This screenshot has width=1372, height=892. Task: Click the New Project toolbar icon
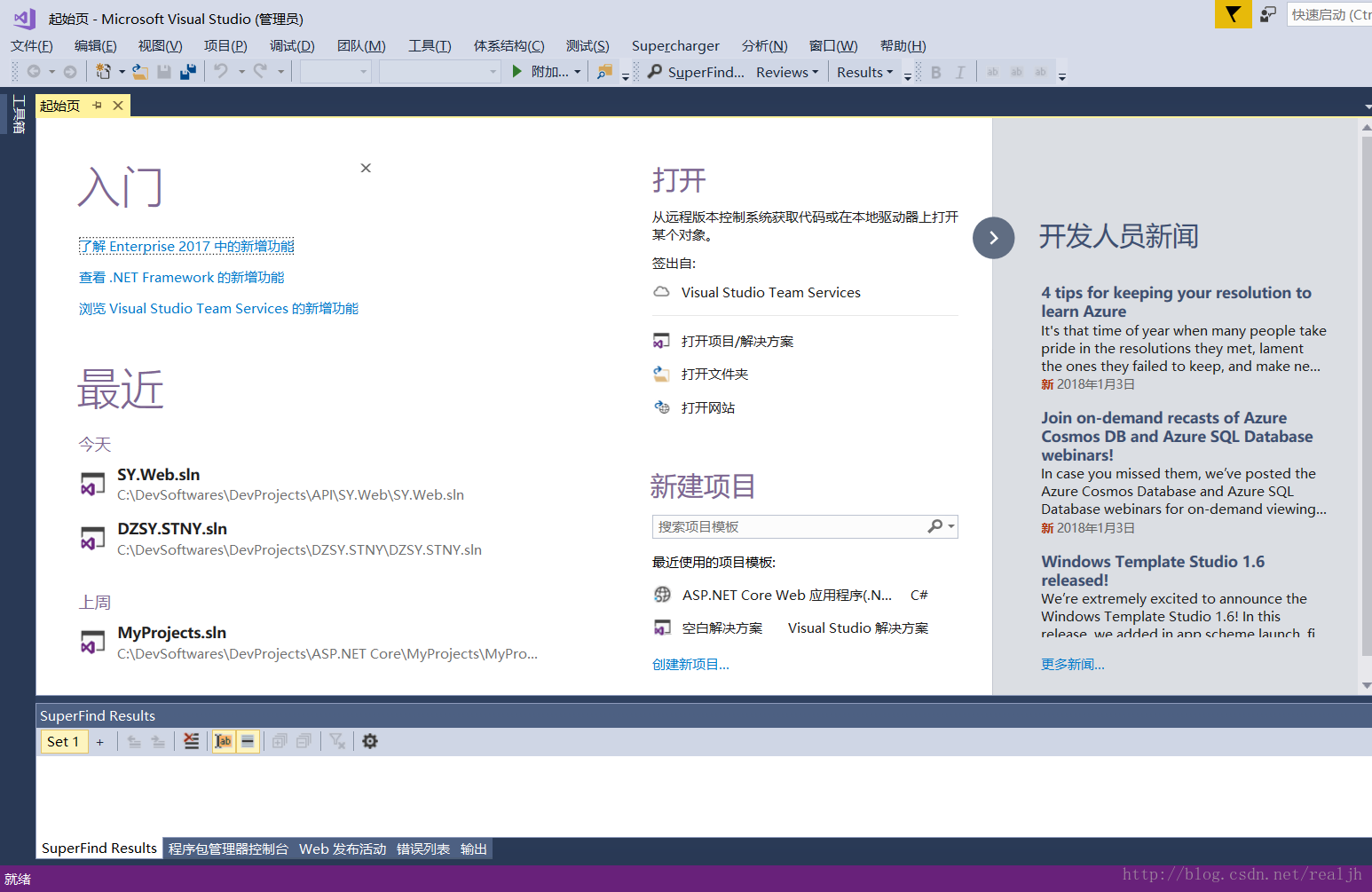point(104,72)
